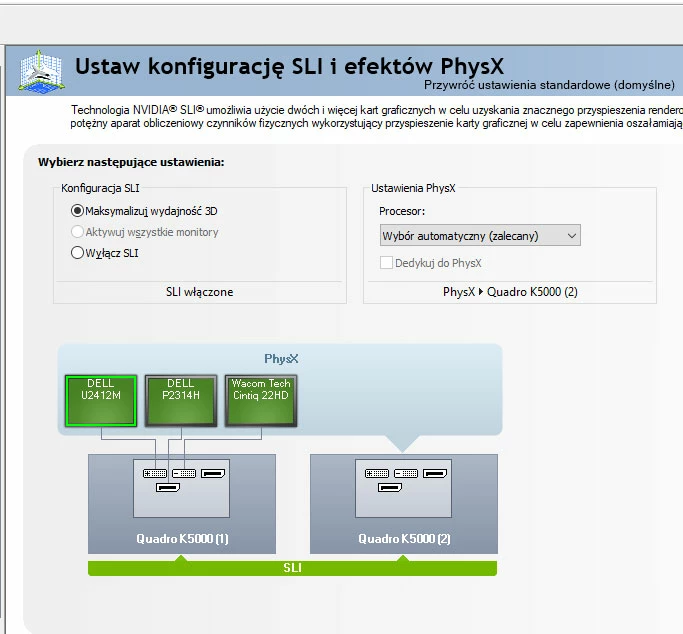Image resolution: width=683 pixels, height=634 pixels.
Task: Select the DELL P2314H monitor thumbnail
Action: [181, 401]
